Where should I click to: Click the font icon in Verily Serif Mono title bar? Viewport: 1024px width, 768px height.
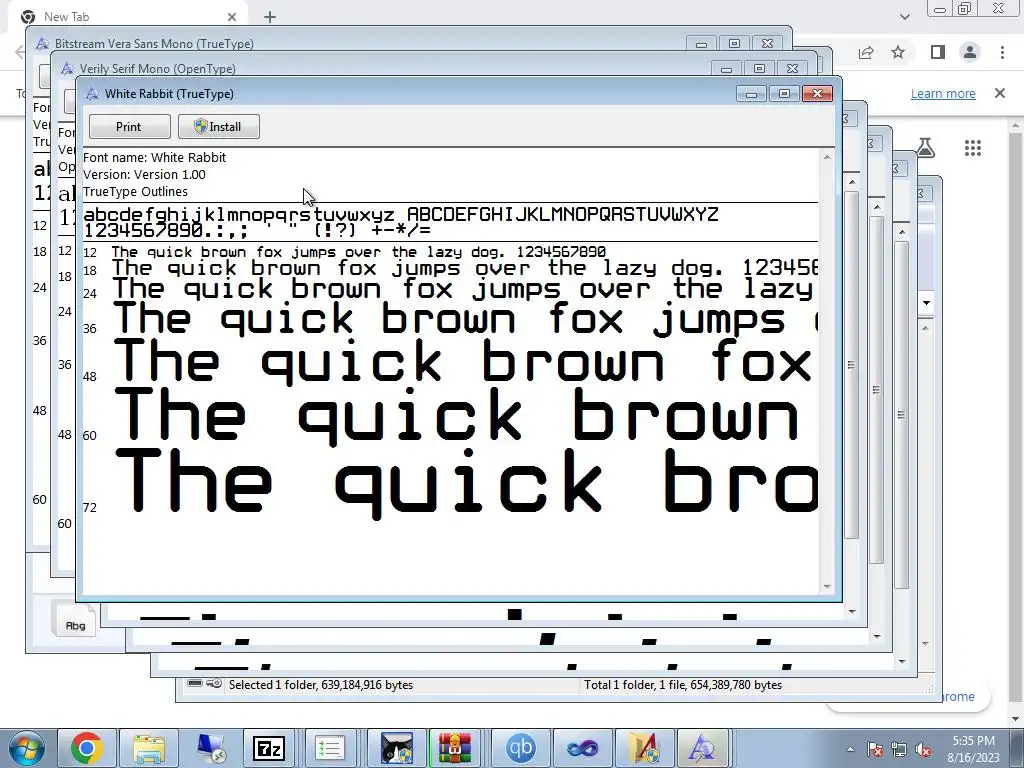click(x=67, y=69)
